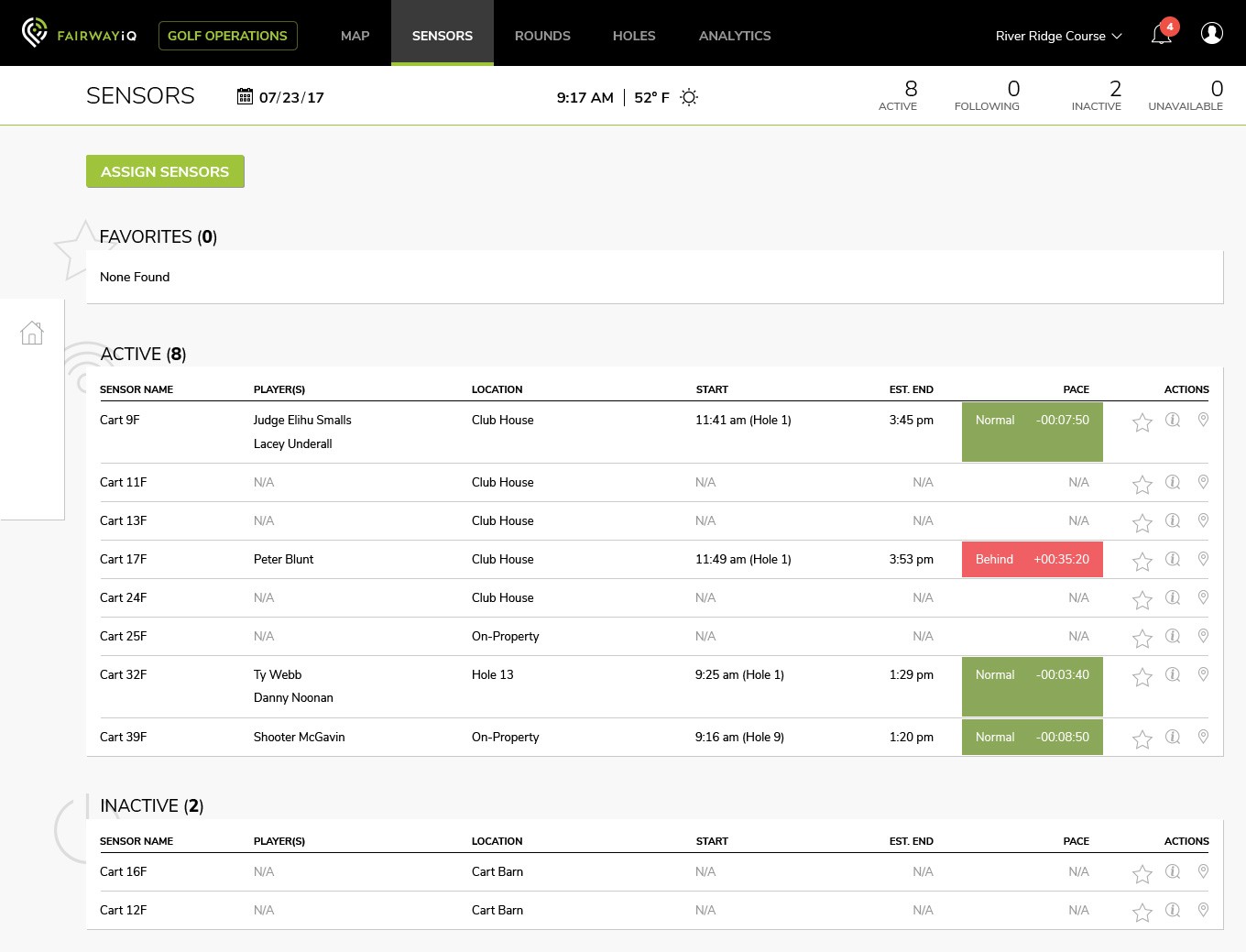This screenshot has height=952, width=1246.
Task: Click map pin for Cart 12F
Action: pos(1203,910)
